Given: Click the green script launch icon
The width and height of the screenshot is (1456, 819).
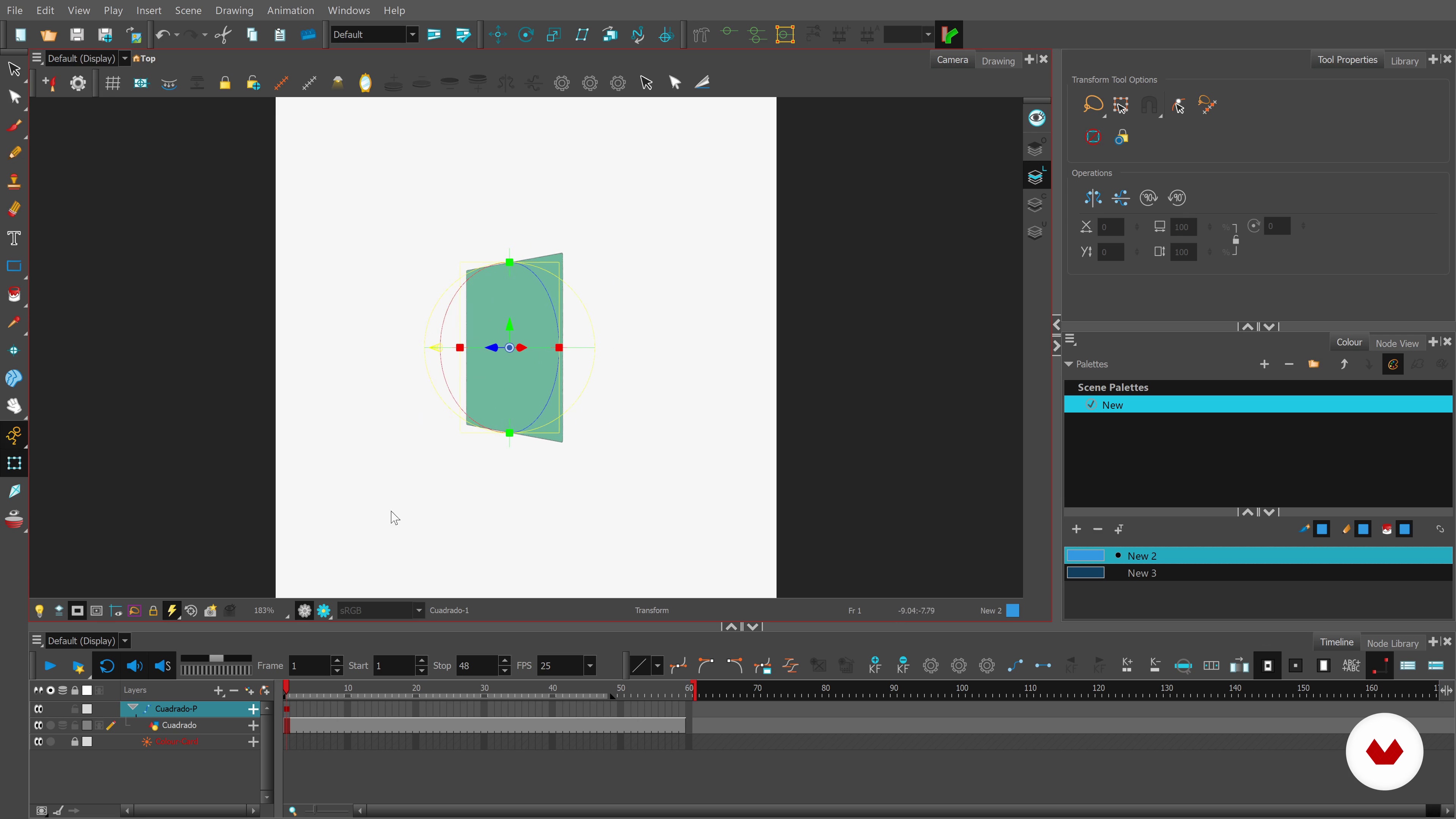Looking at the screenshot, I should pos(949,35).
